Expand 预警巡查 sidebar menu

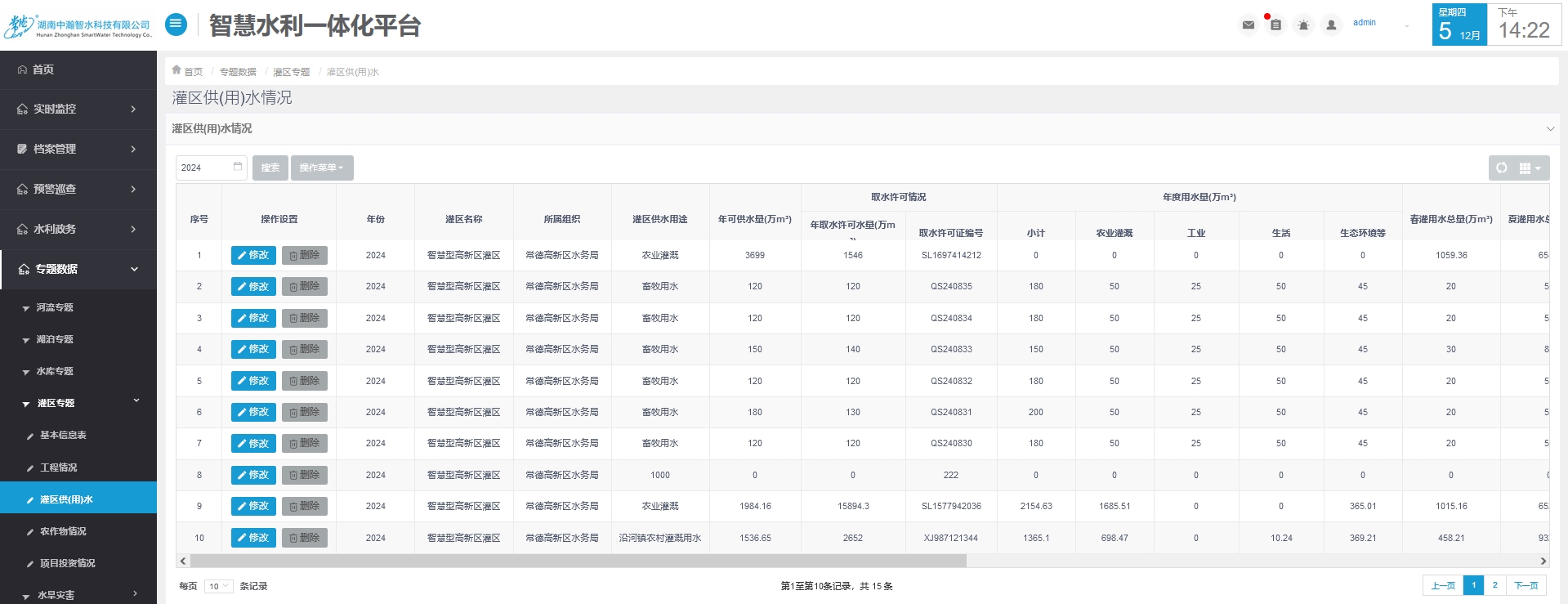78,189
